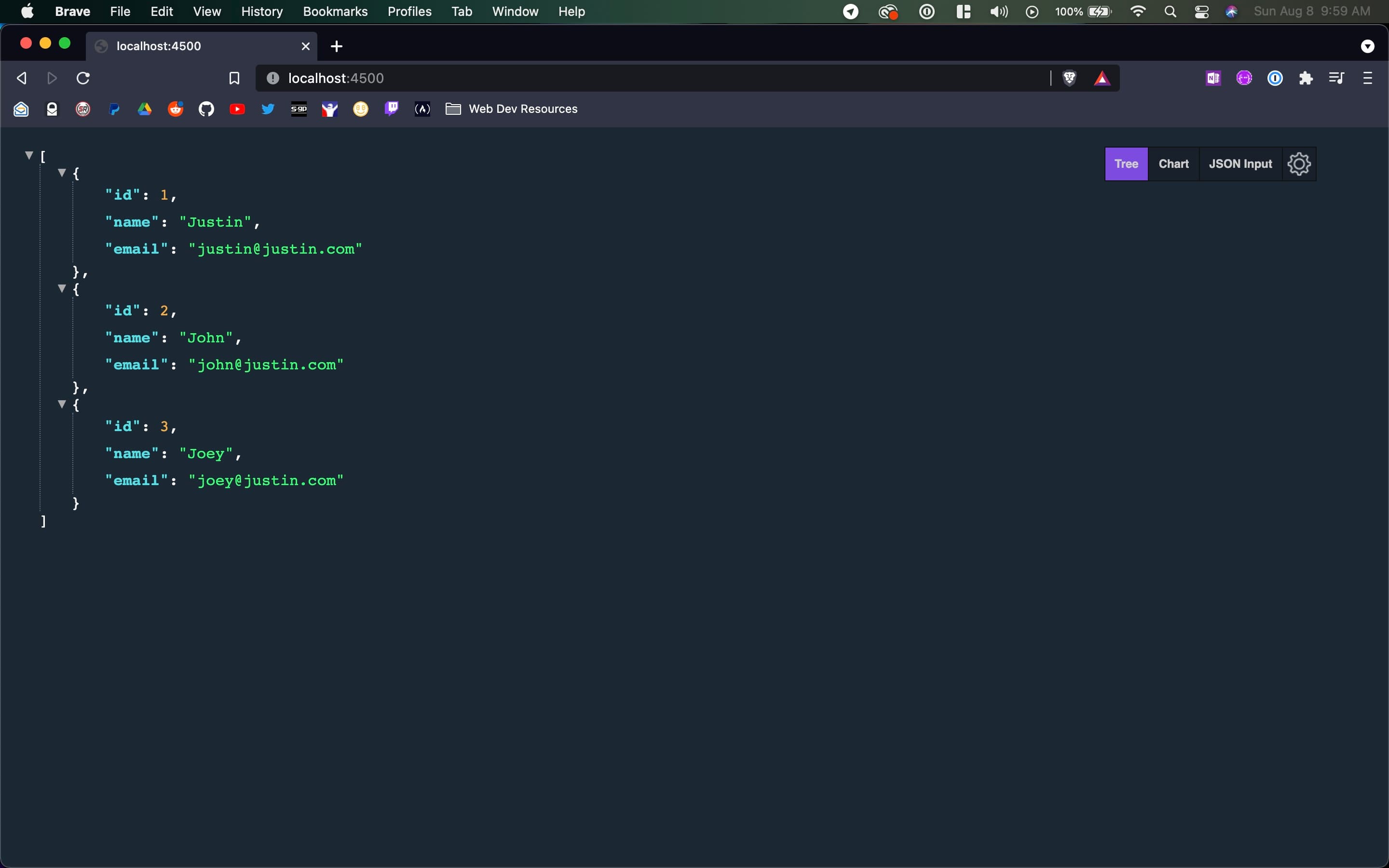Open the GitHub bookmark
Image resolution: width=1389 pixels, height=868 pixels.
coord(206,108)
